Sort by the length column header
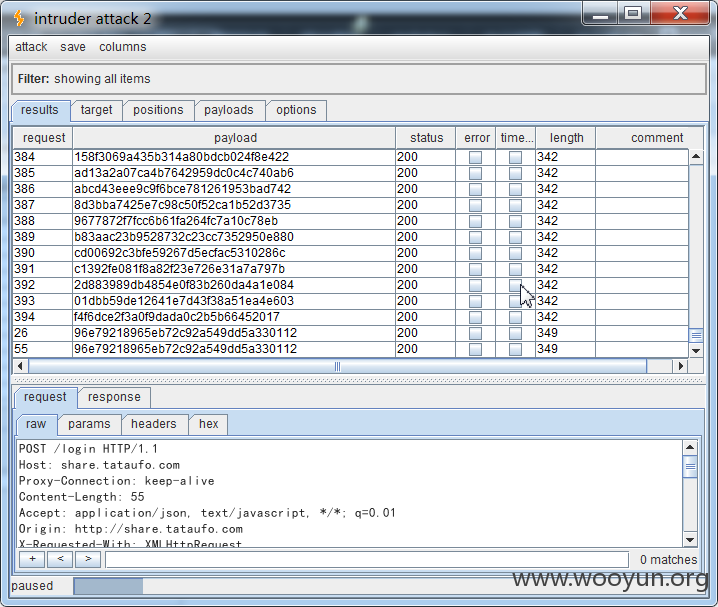718x607 pixels. click(566, 138)
